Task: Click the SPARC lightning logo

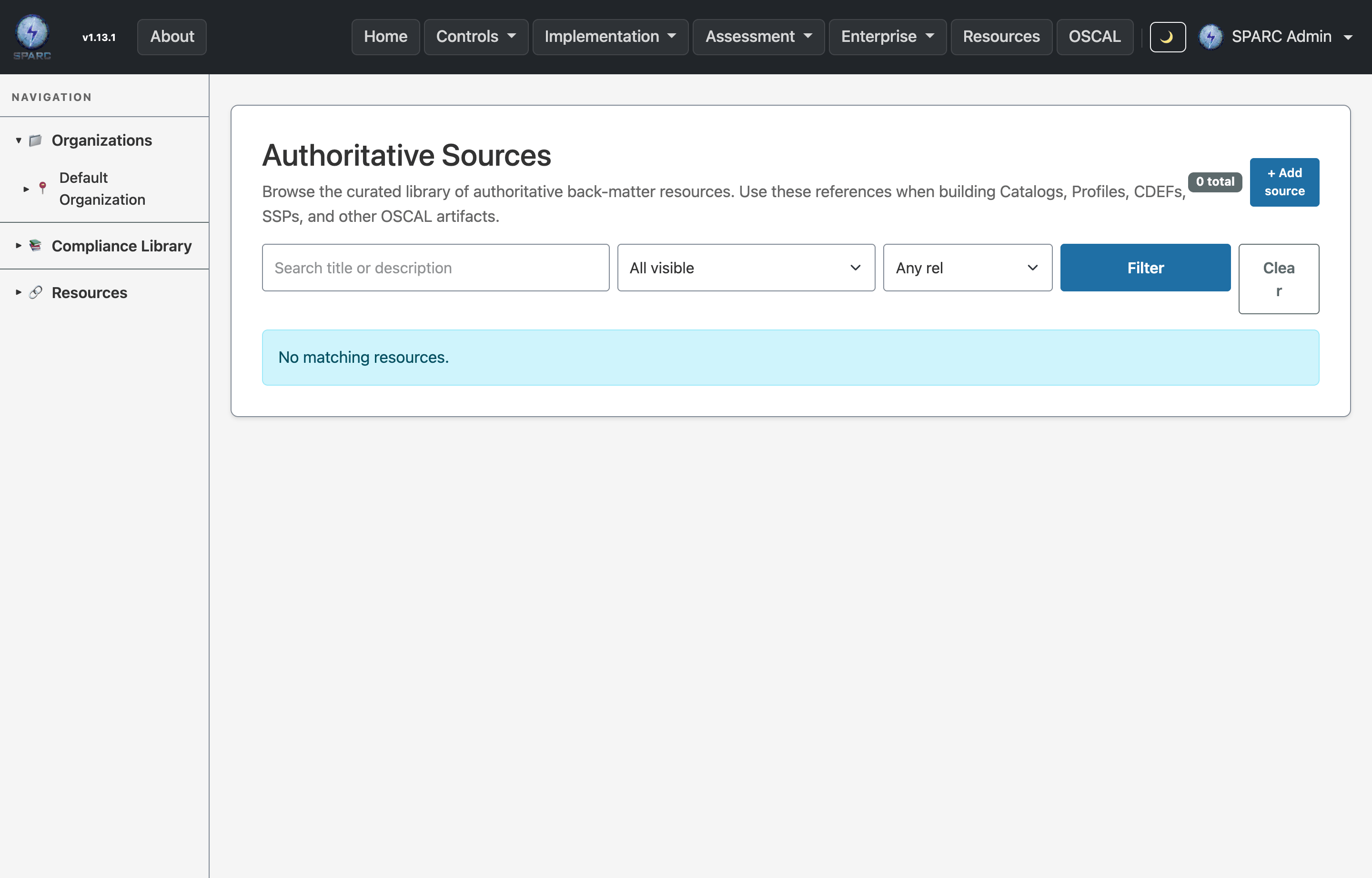Action: [x=32, y=37]
